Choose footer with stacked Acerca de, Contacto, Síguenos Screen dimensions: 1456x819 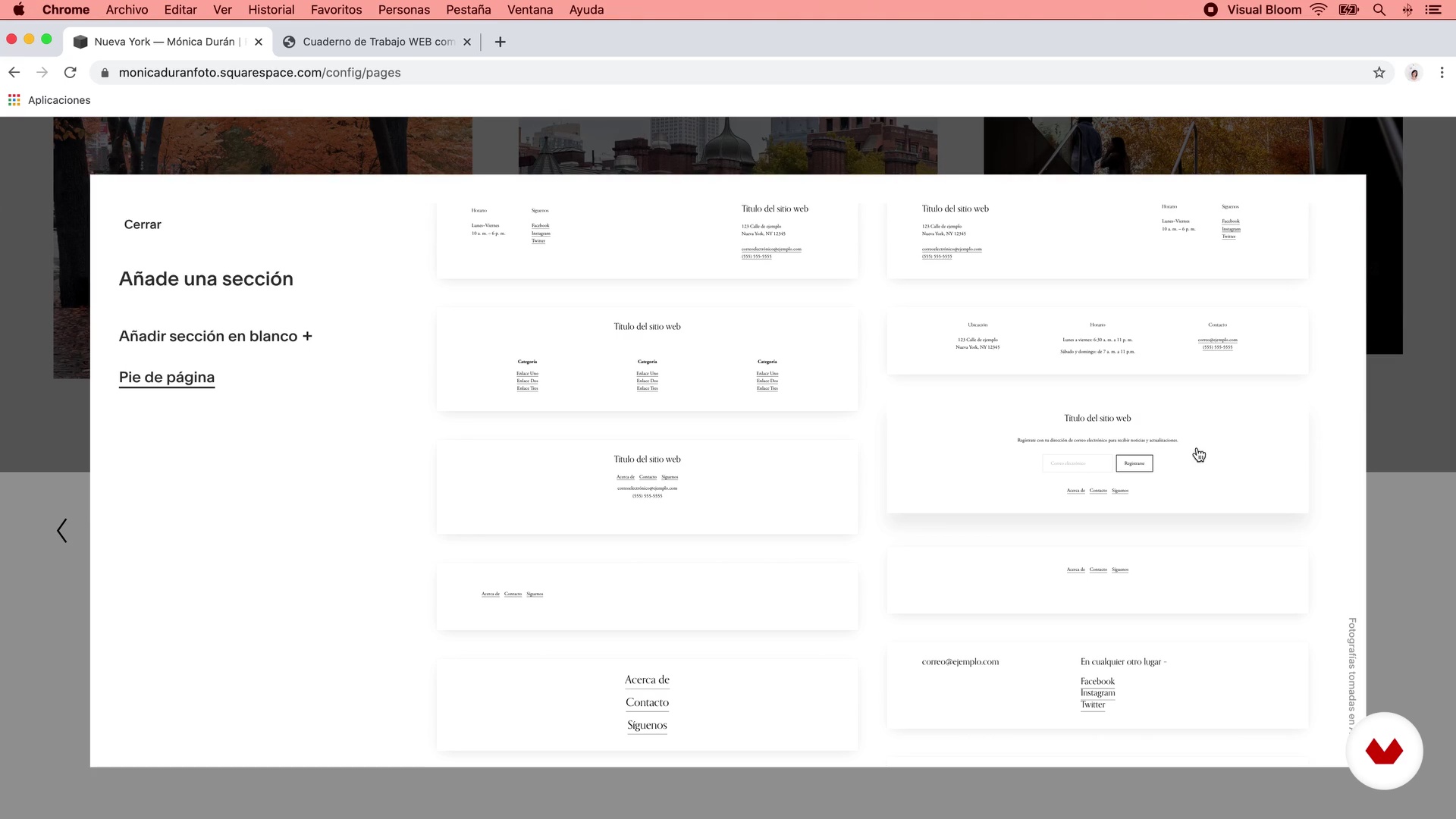tap(647, 704)
